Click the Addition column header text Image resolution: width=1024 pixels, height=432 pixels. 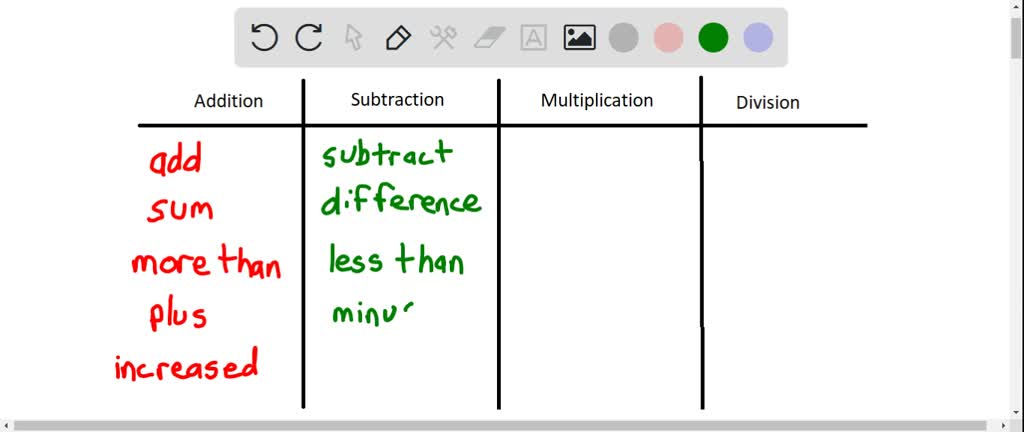pyautogui.click(x=229, y=101)
